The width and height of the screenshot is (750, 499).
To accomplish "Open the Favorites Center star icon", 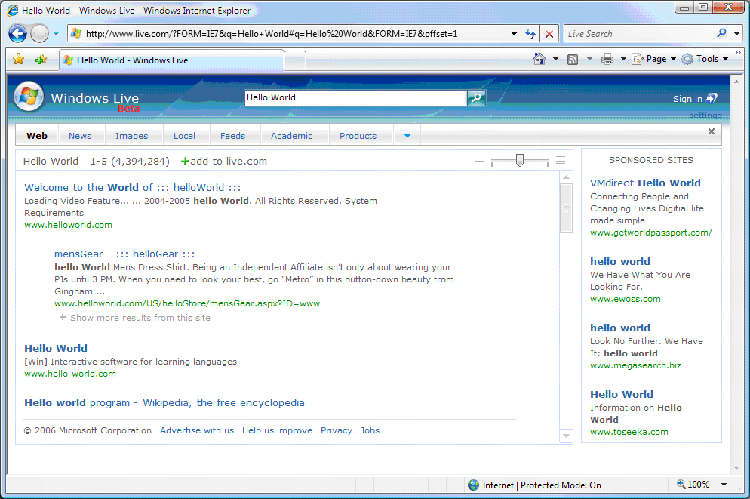I will point(19,59).
